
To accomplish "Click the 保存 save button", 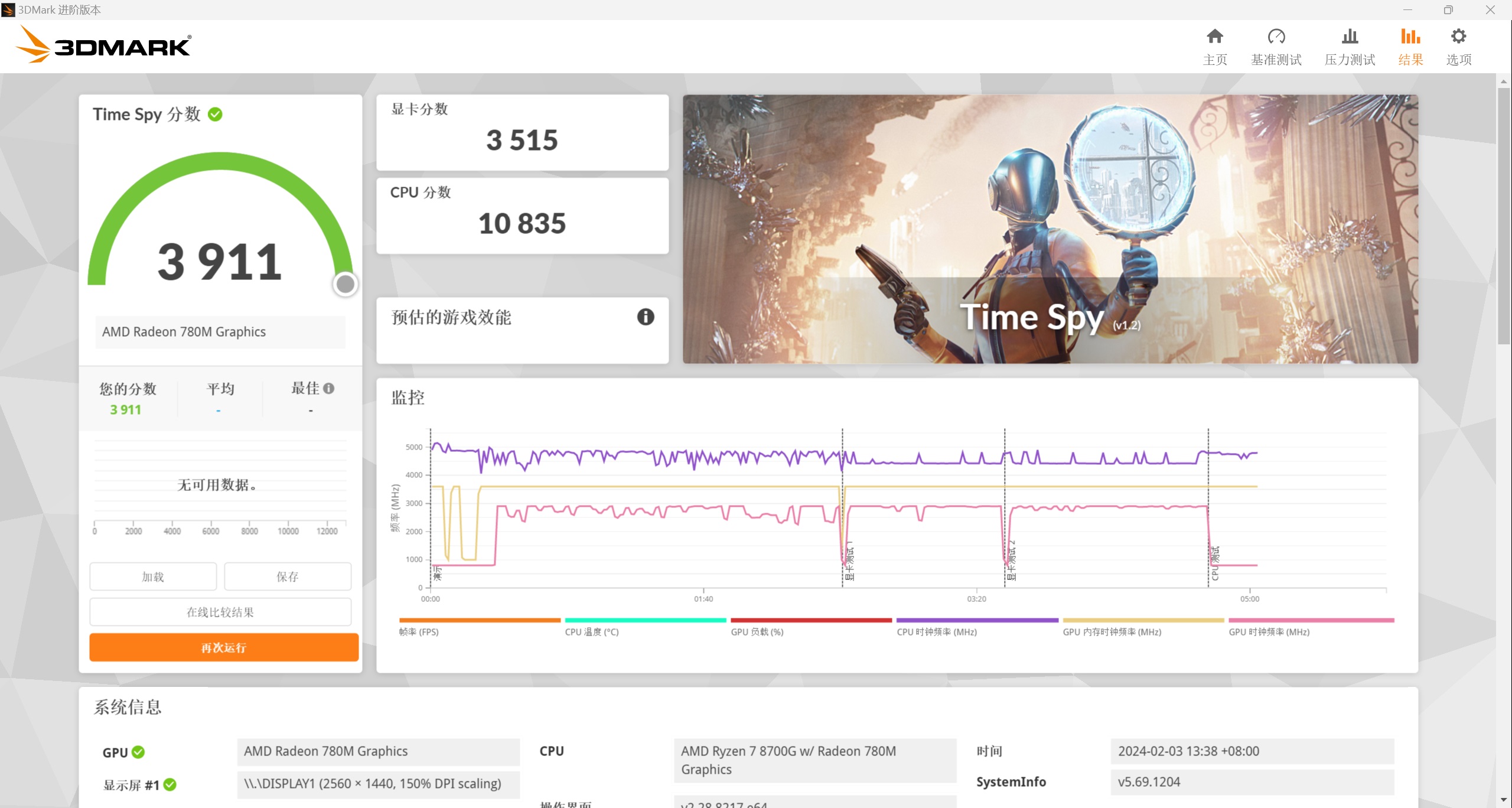I will click(x=288, y=576).
